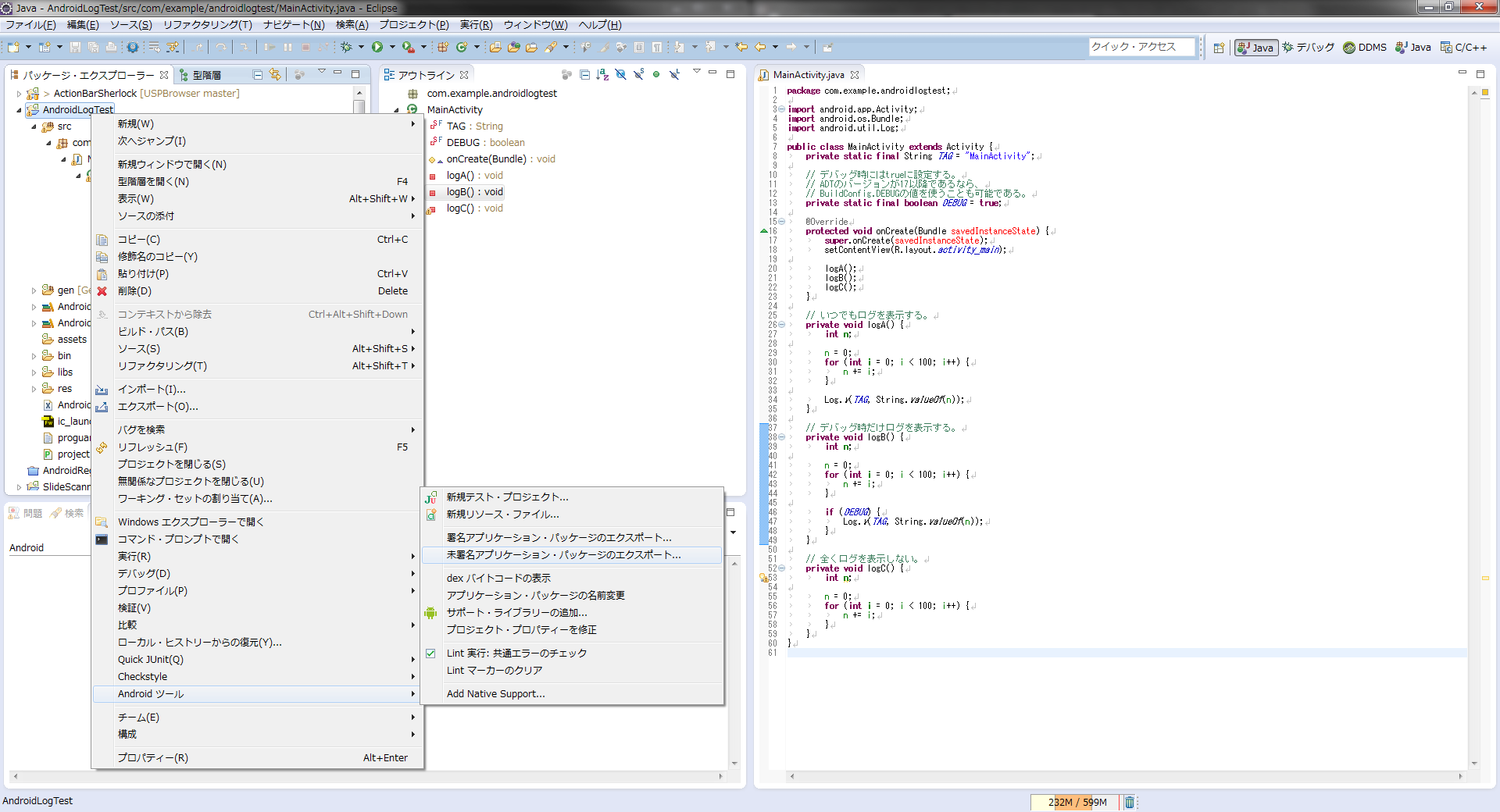
Task: Click Collapse All in Outline toolbar
Action: coord(584,74)
